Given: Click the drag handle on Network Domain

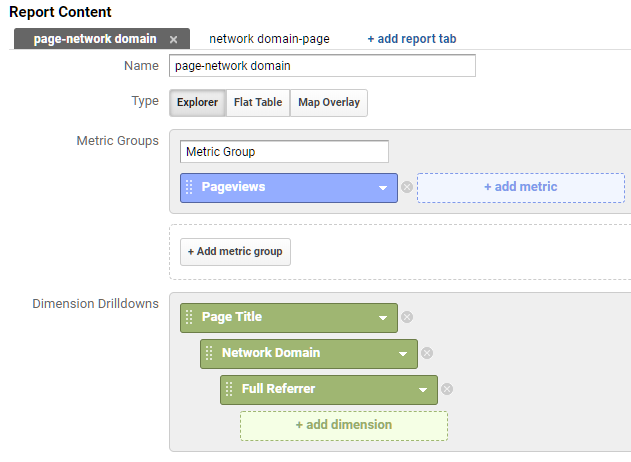Looking at the screenshot, I should point(209,353).
